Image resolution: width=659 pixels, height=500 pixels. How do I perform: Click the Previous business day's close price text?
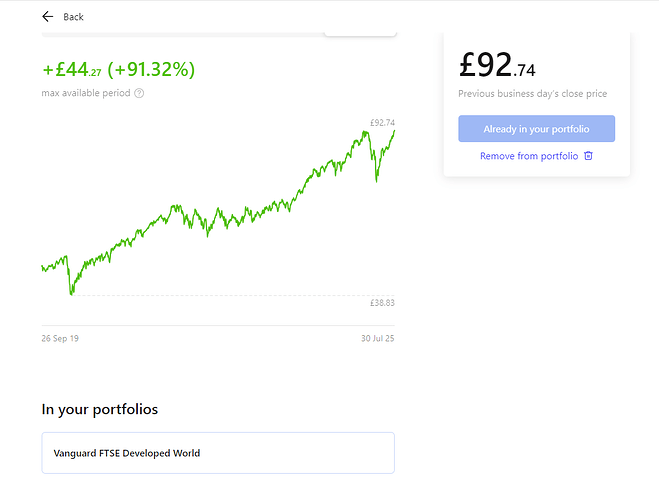[x=532, y=94]
